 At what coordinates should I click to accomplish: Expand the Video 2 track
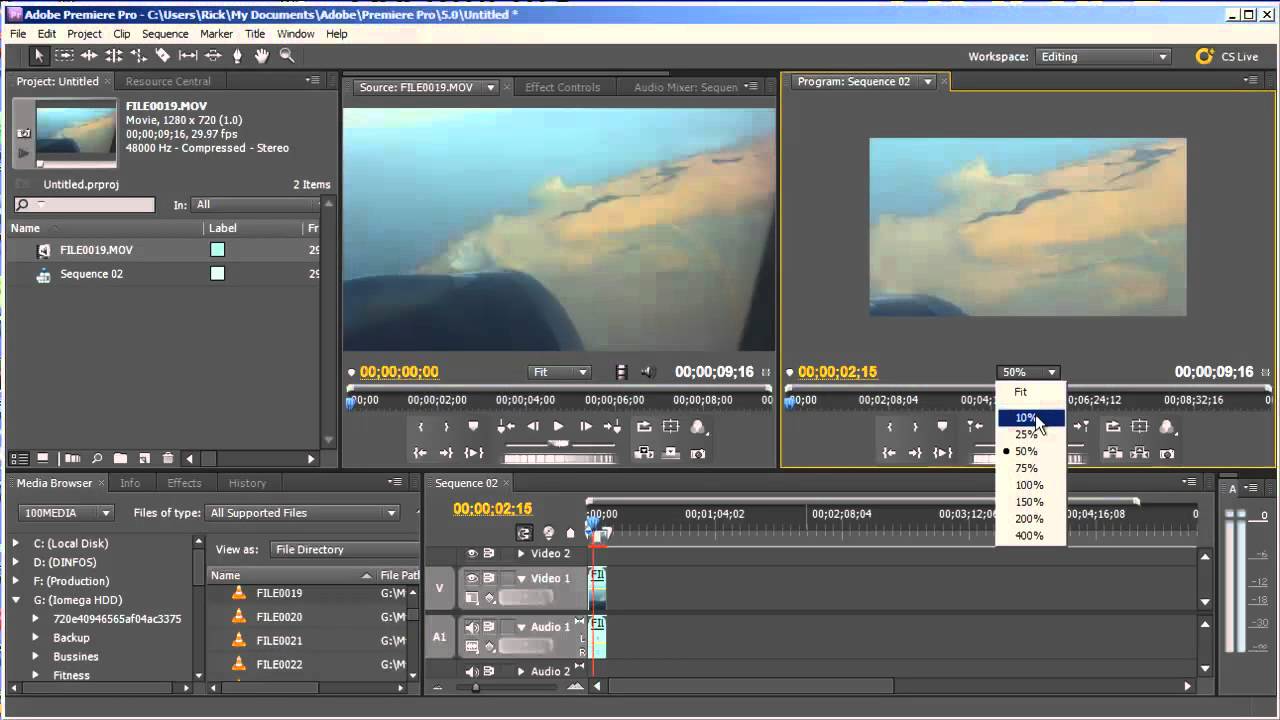[x=521, y=553]
